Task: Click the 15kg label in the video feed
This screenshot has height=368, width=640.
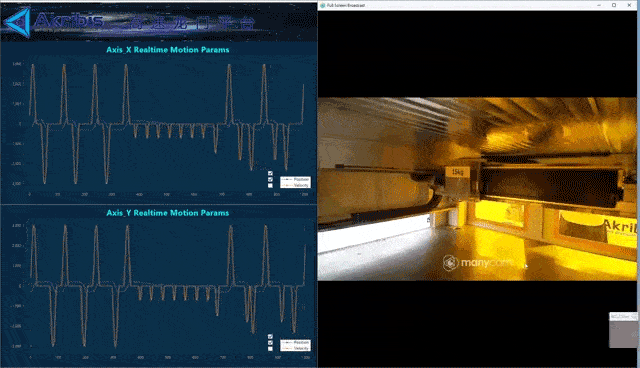Action: pyautogui.click(x=457, y=172)
